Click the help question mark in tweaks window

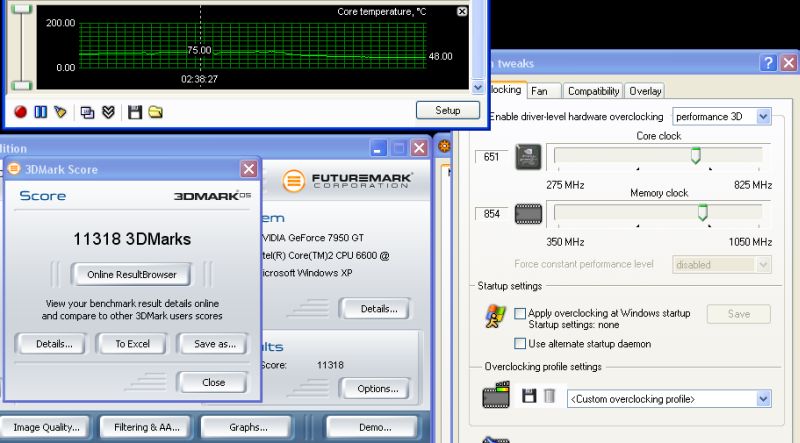click(x=768, y=63)
